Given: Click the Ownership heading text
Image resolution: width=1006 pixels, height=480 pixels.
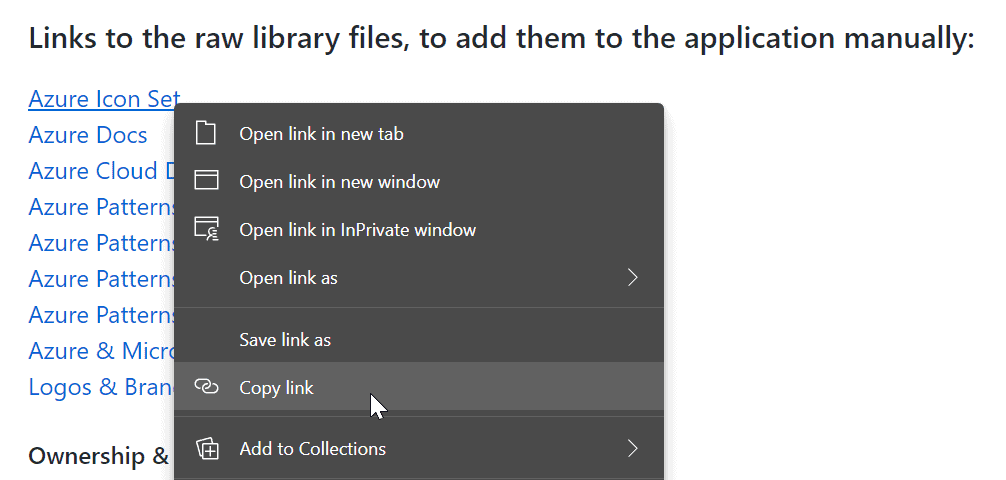Looking at the screenshot, I should 98,456.
